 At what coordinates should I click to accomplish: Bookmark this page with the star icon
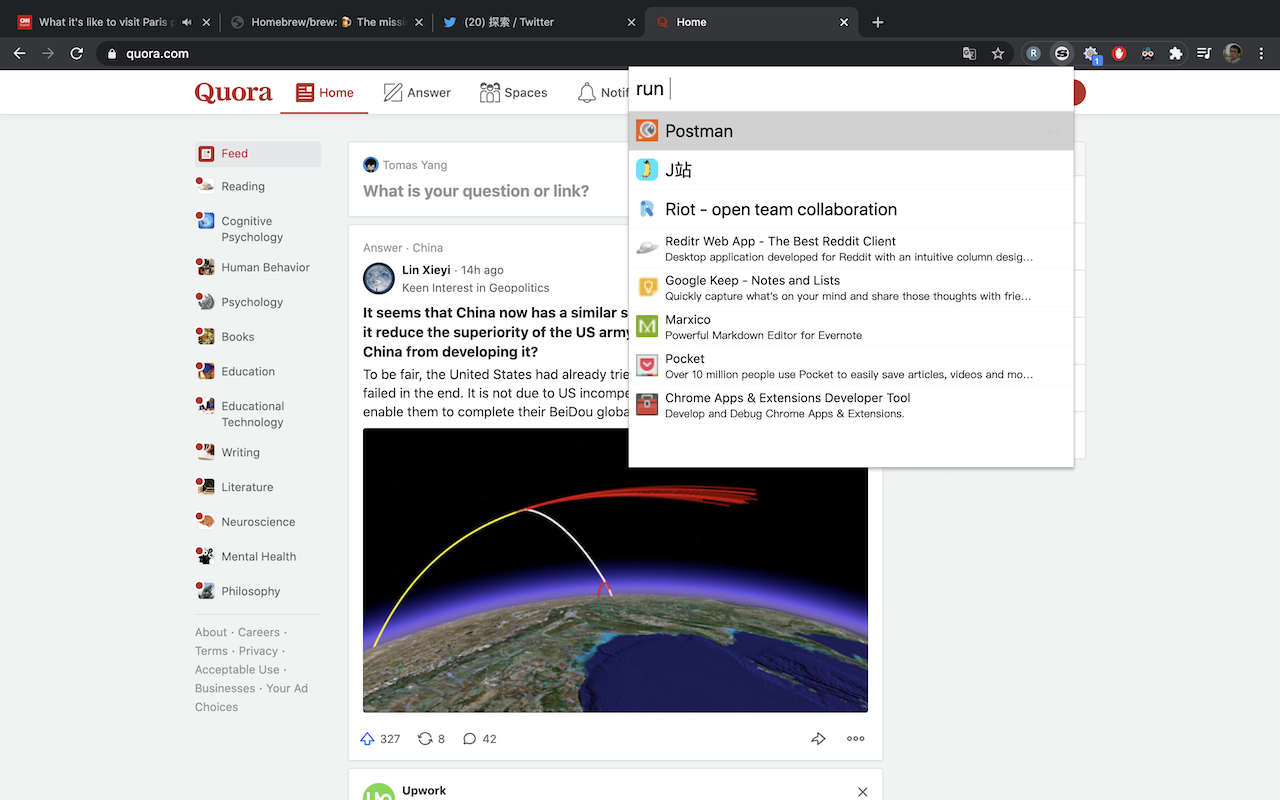[998, 54]
